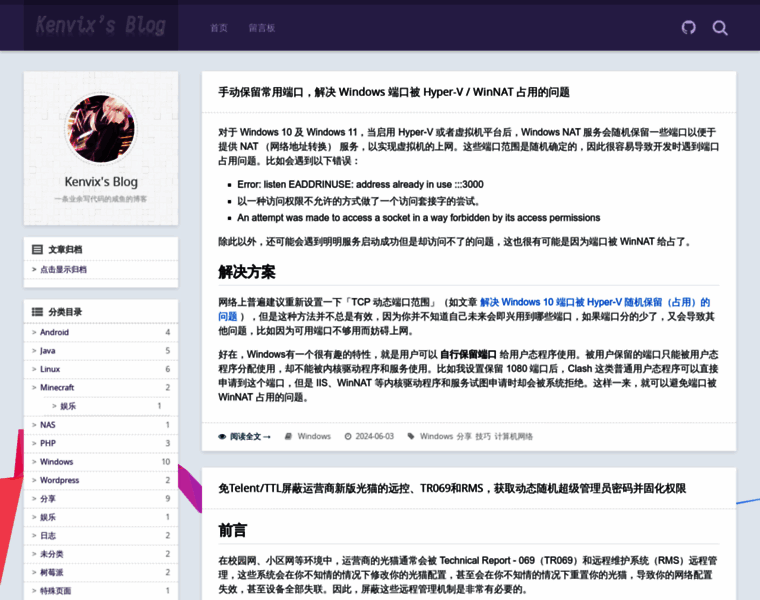Screen dimensions: 760x600
Task: Open the 免Telent/TTL 光猫 post title
Action: (452, 488)
